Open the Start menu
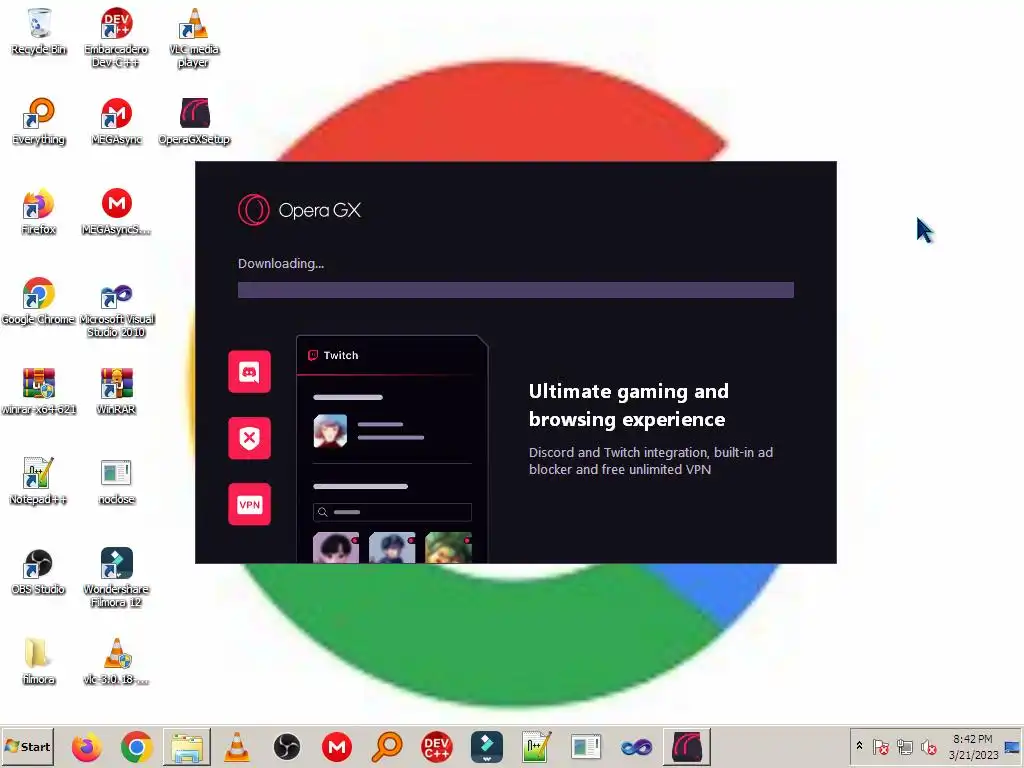 (27, 746)
